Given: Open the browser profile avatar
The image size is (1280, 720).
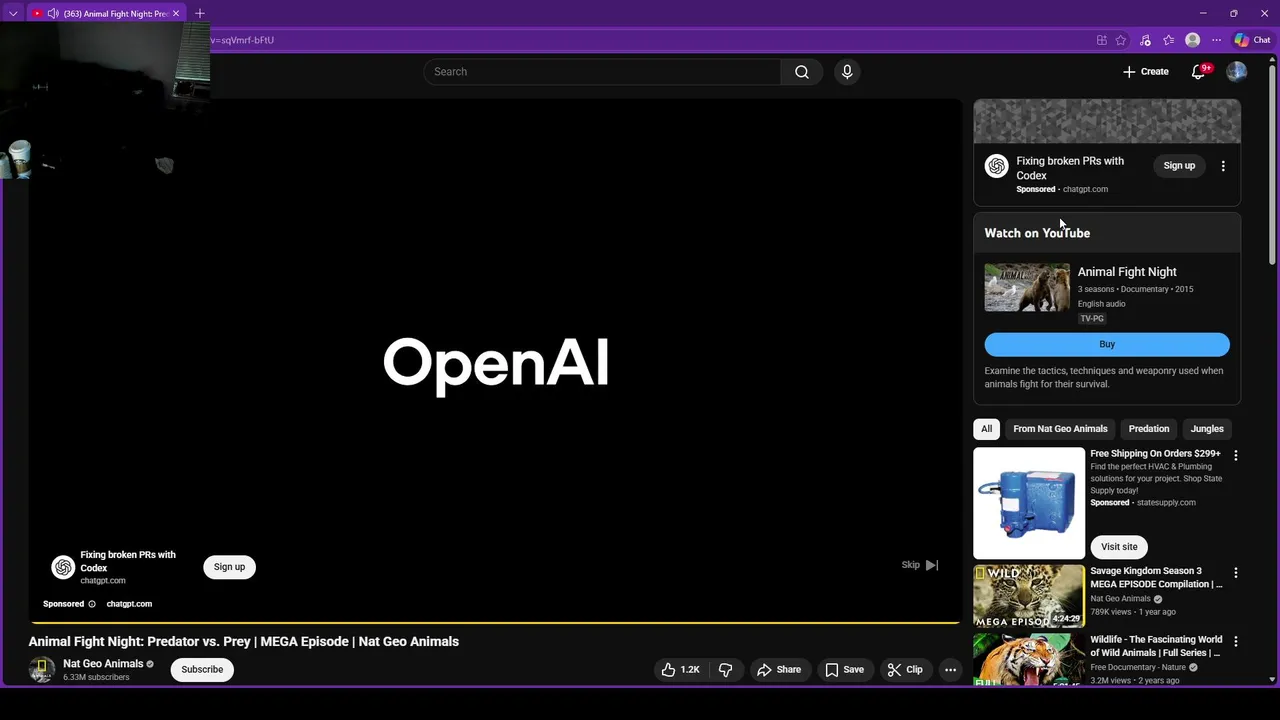Looking at the screenshot, I should [x=1192, y=40].
